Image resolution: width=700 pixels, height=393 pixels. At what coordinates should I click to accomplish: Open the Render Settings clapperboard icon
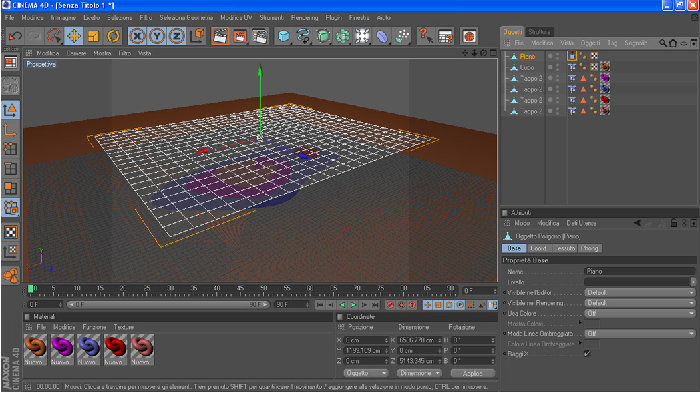point(259,36)
